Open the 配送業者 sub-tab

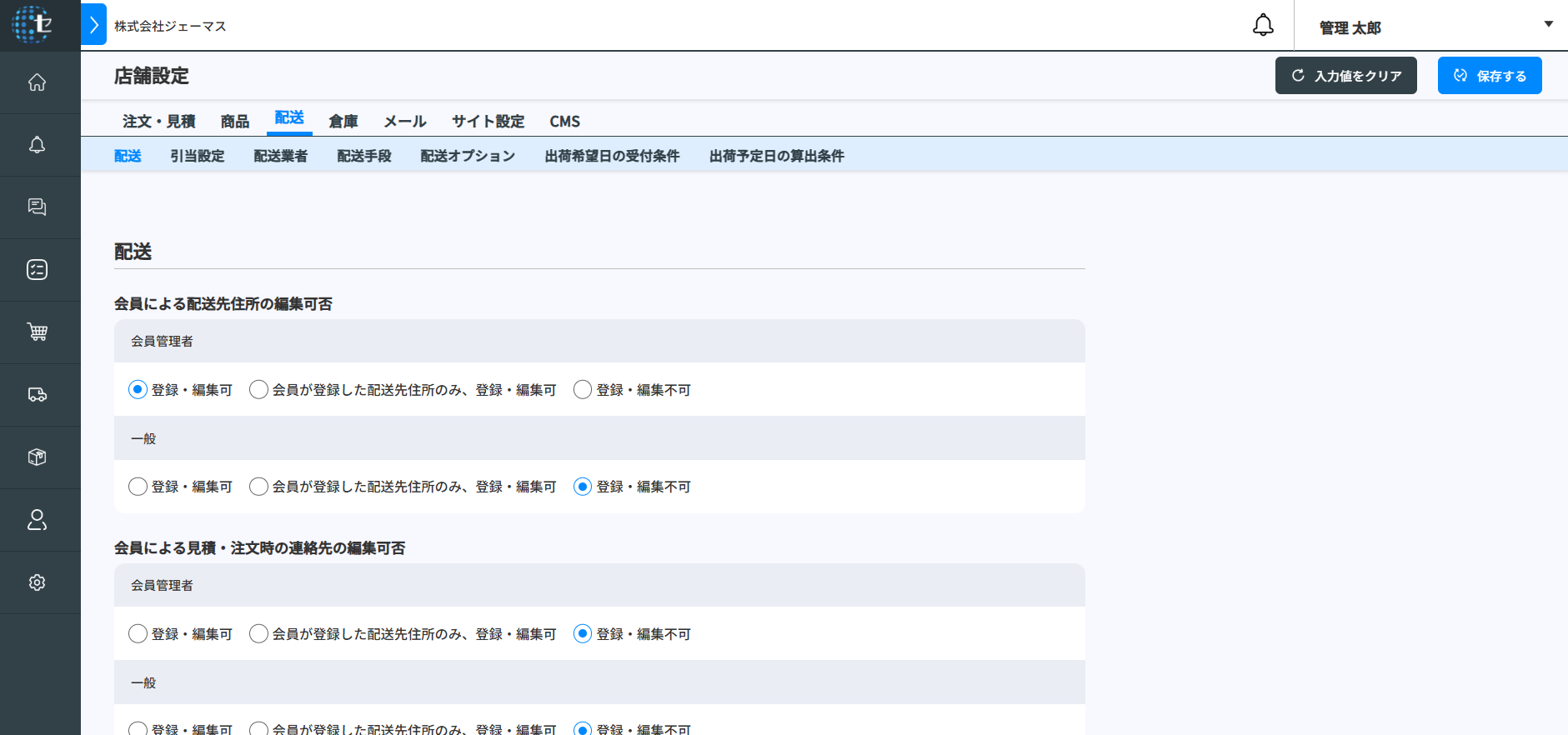click(280, 156)
